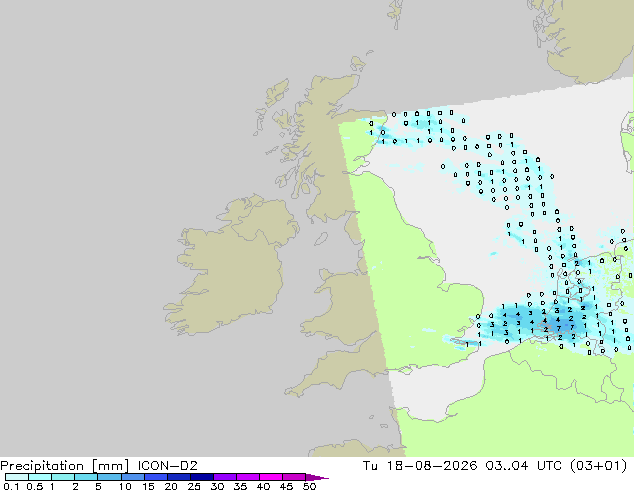This screenshot has height=490, width=634.
Task: Click the 0.5–1 mm legend swatch
Action: coord(40,477)
